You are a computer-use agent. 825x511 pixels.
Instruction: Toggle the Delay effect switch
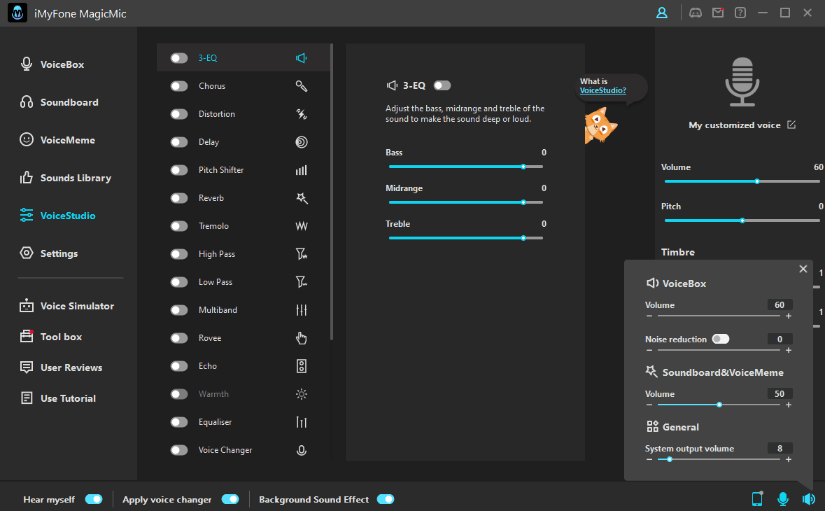[x=179, y=142]
